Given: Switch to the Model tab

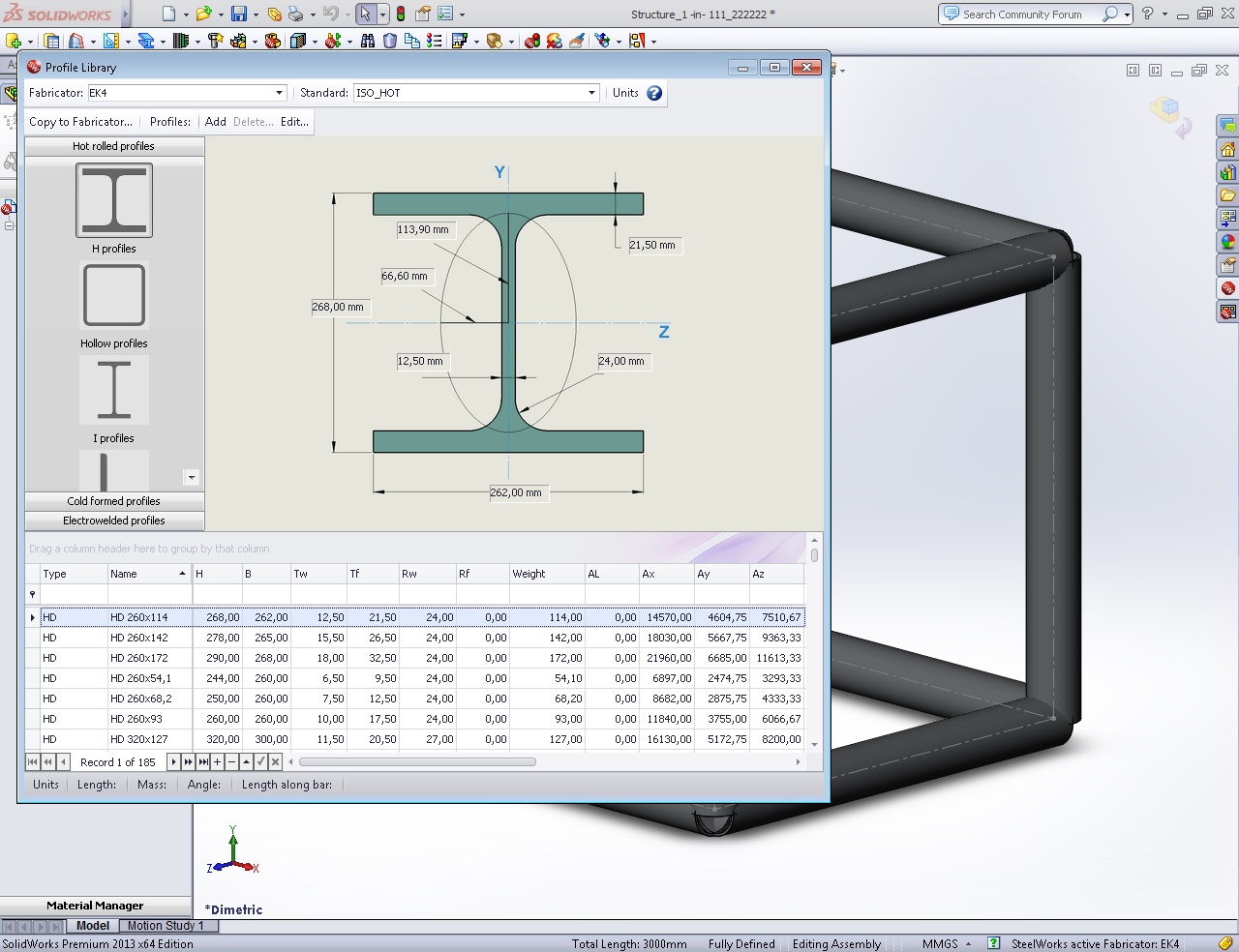Looking at the screenshot, I should 93,926.
